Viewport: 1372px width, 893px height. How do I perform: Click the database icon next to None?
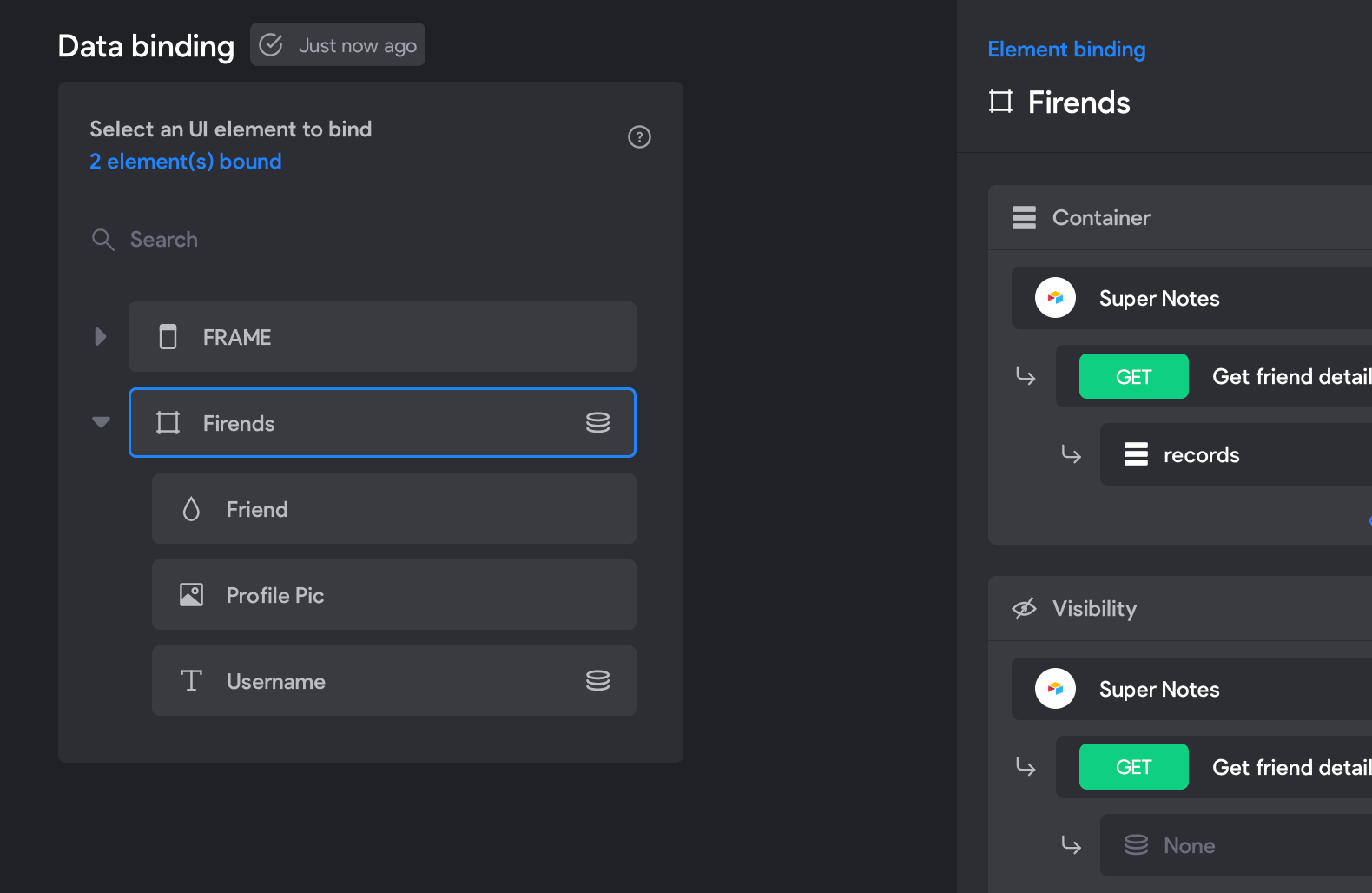pyautogui.click(x=1136, y=845)
